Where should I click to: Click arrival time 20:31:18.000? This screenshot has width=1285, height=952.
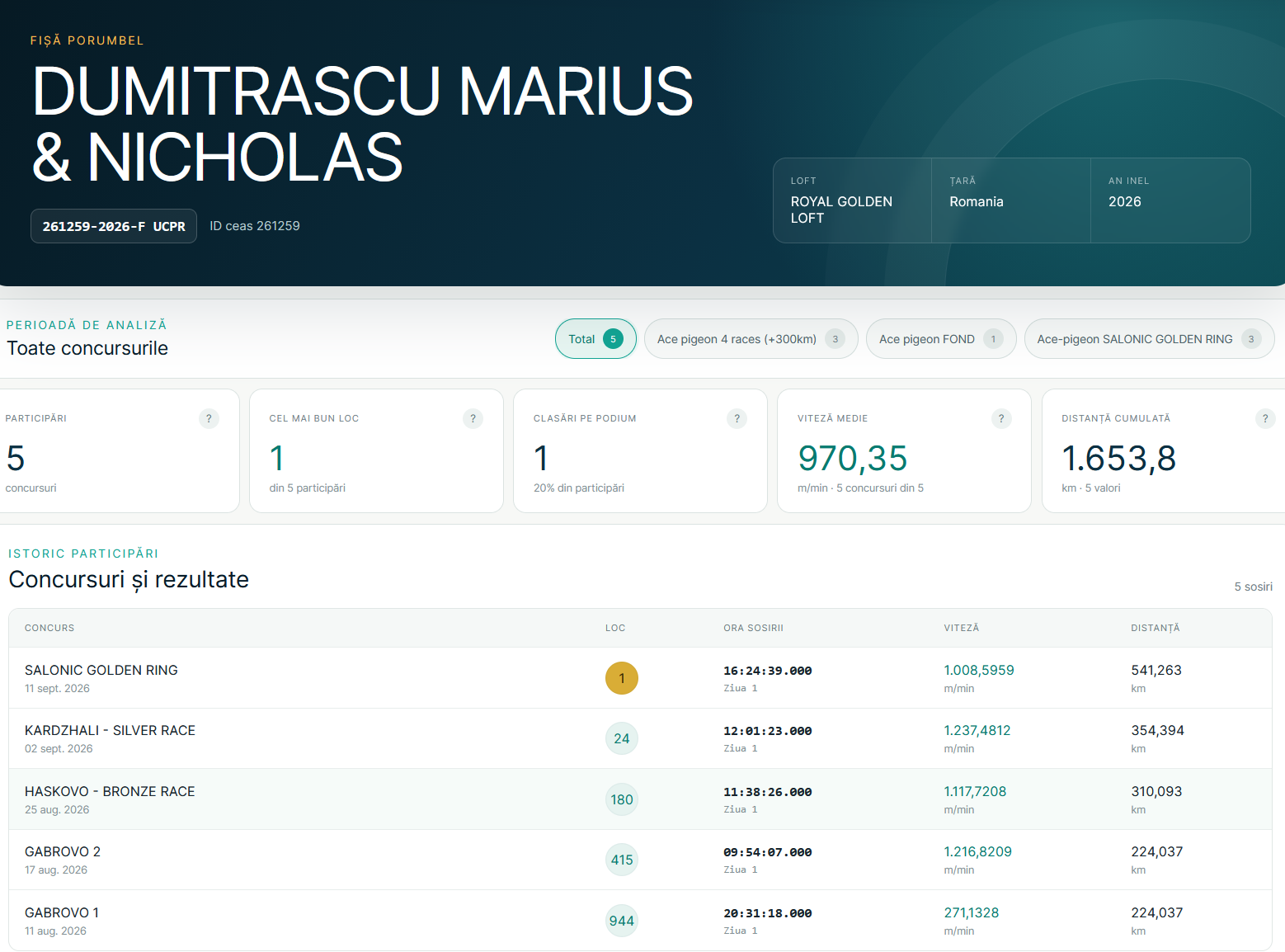click(x=768, y=913)
